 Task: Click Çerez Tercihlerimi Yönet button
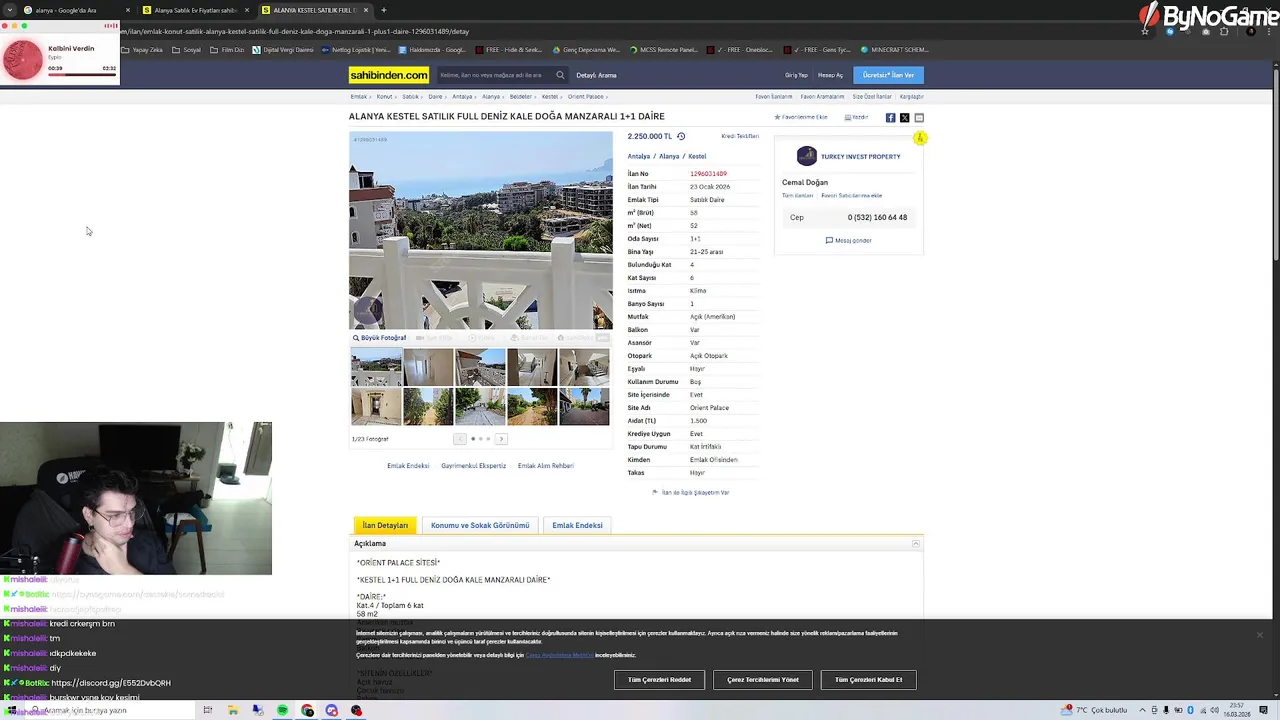pyautogui.click(x=763, y=680)
